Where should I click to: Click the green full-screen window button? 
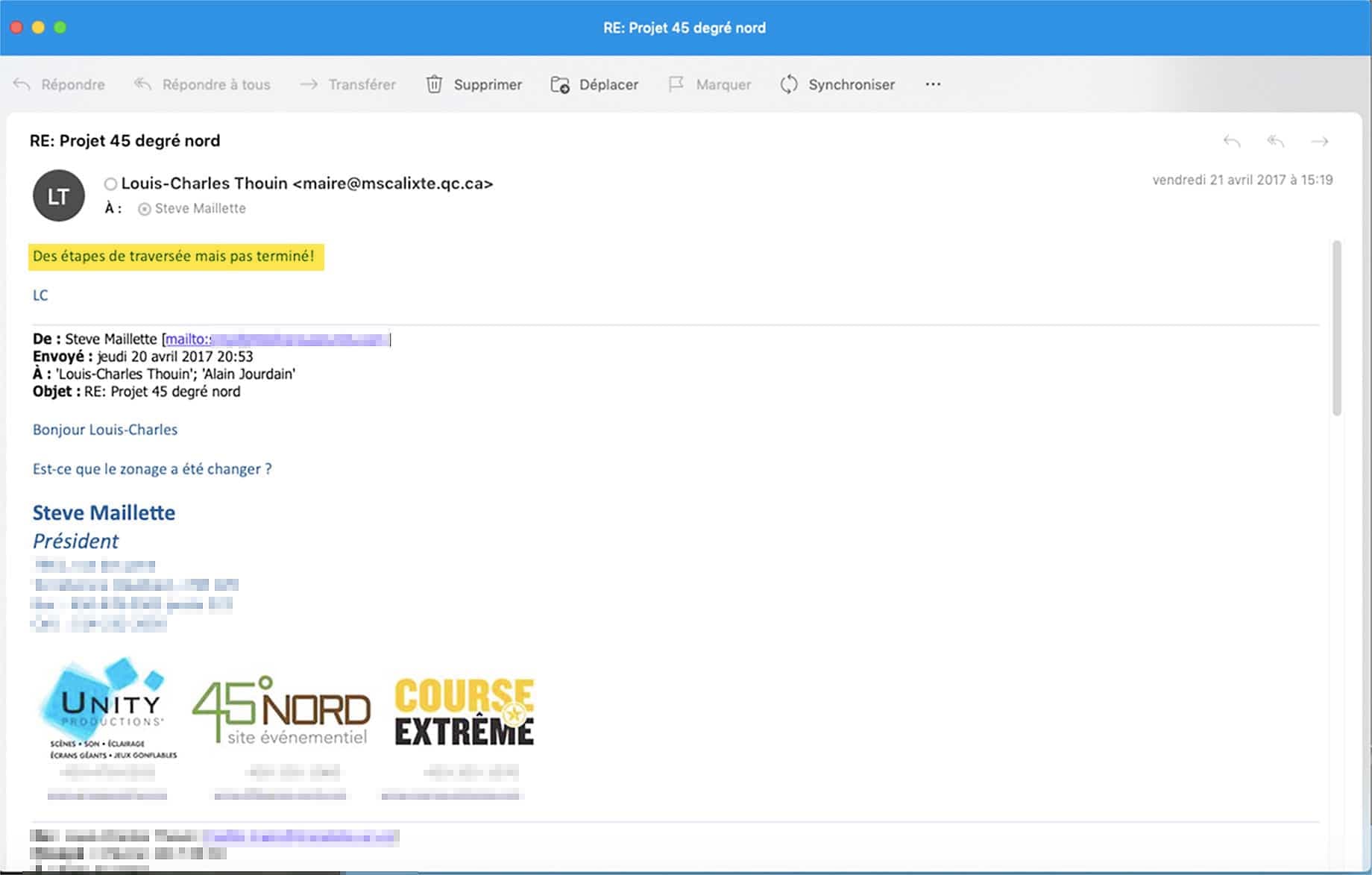(x=60, y=28)
